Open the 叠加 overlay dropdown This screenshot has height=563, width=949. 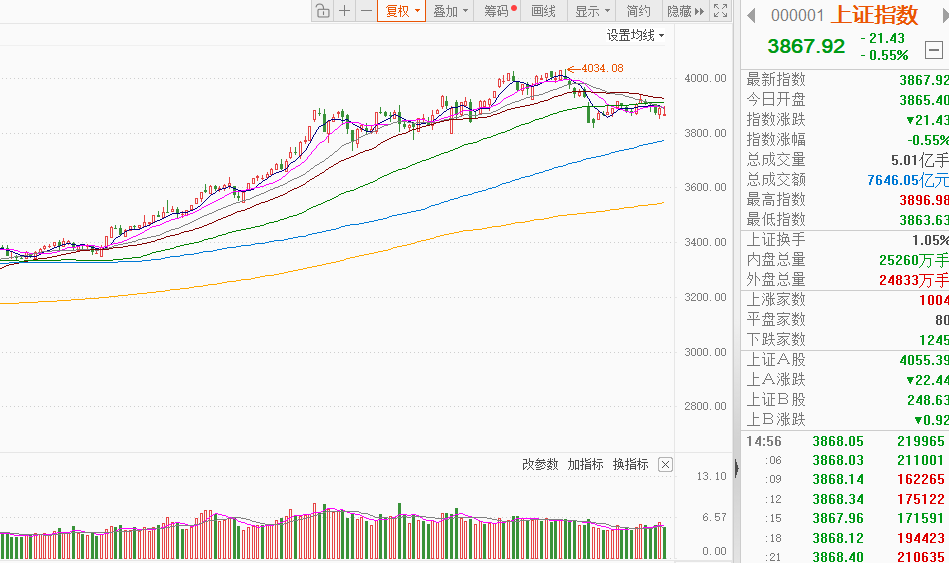click(451, 11)
